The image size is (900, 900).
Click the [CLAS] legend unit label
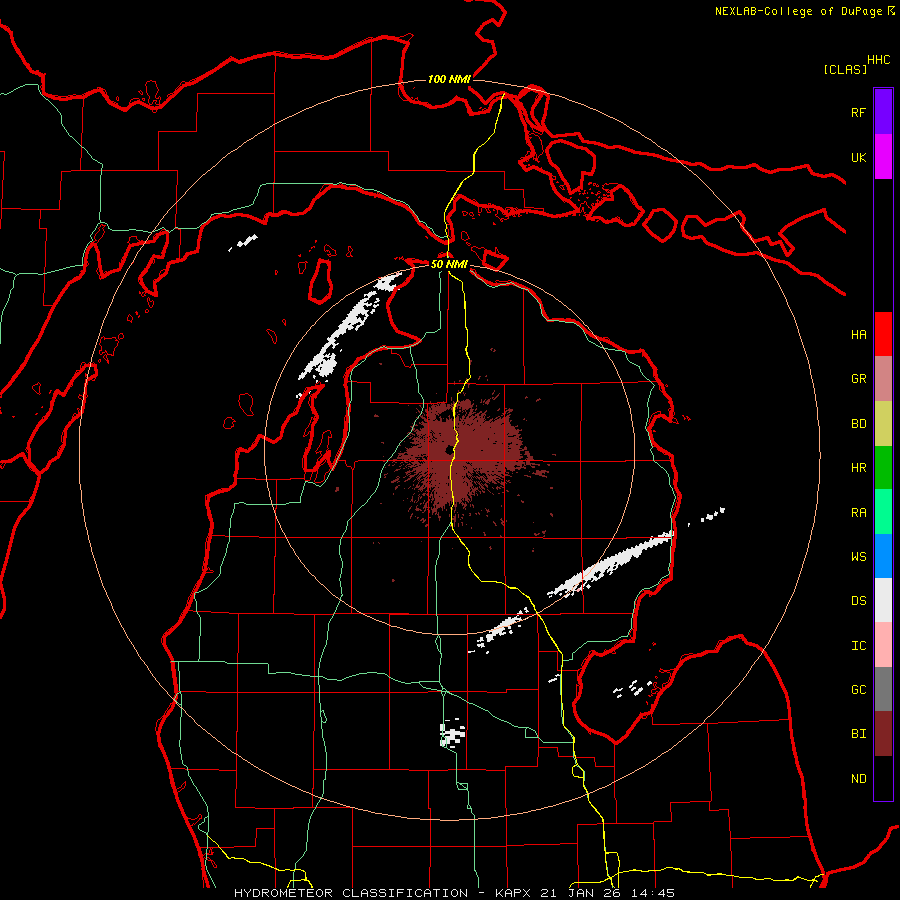[x=845, y=69]
